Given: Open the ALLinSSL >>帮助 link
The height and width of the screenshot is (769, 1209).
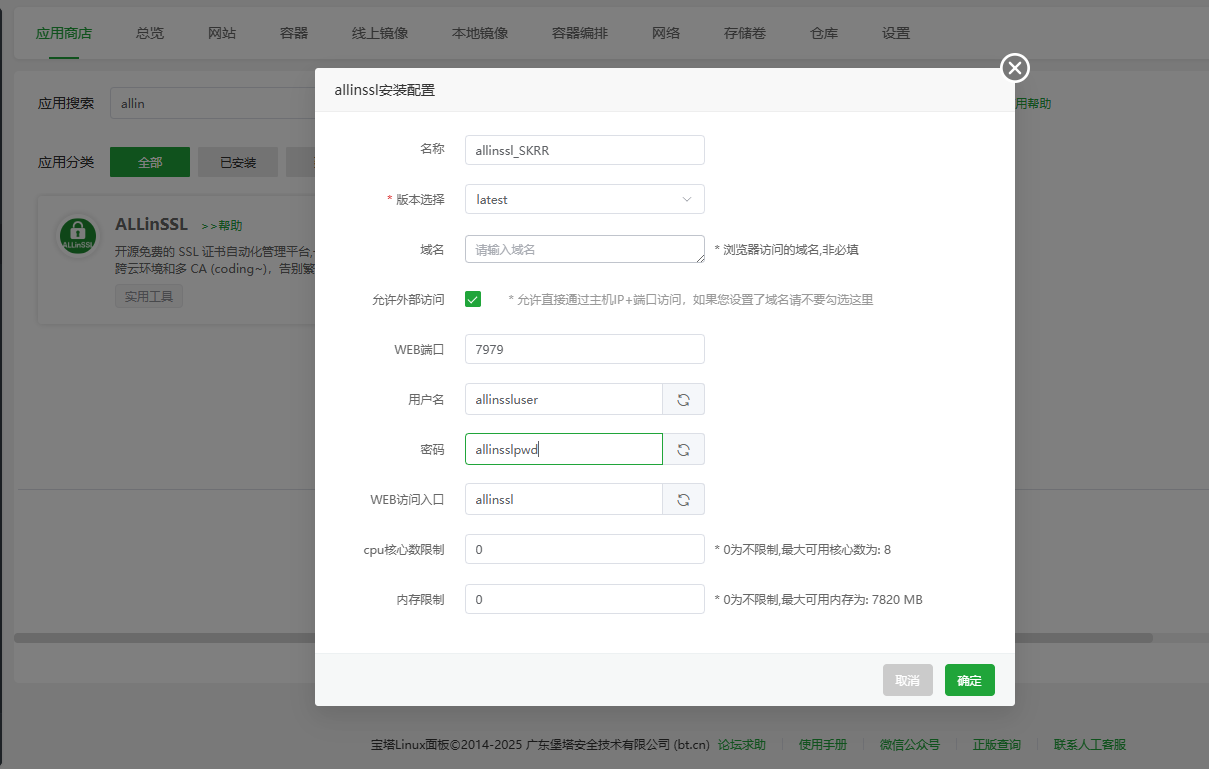Looking at the screenshot, I should (x=222, y=226).
